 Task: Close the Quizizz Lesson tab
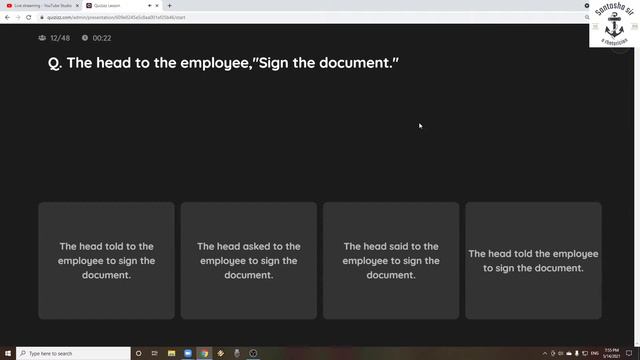coord(157,6)
